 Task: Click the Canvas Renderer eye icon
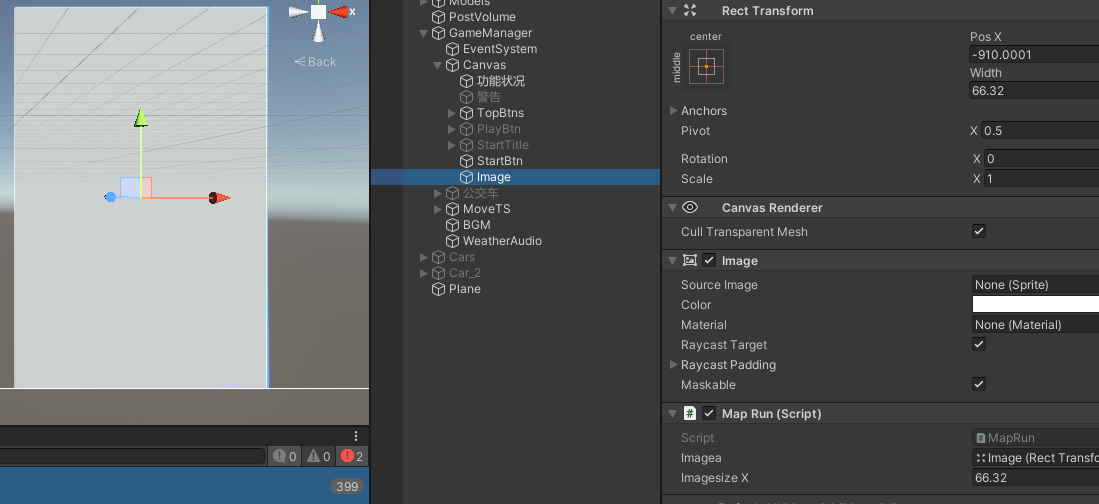(x=690, y=207)
